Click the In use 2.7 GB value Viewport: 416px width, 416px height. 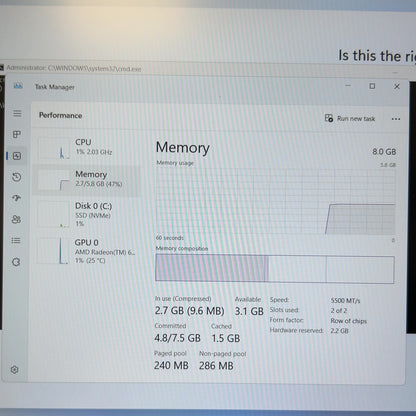click(189, 311)
